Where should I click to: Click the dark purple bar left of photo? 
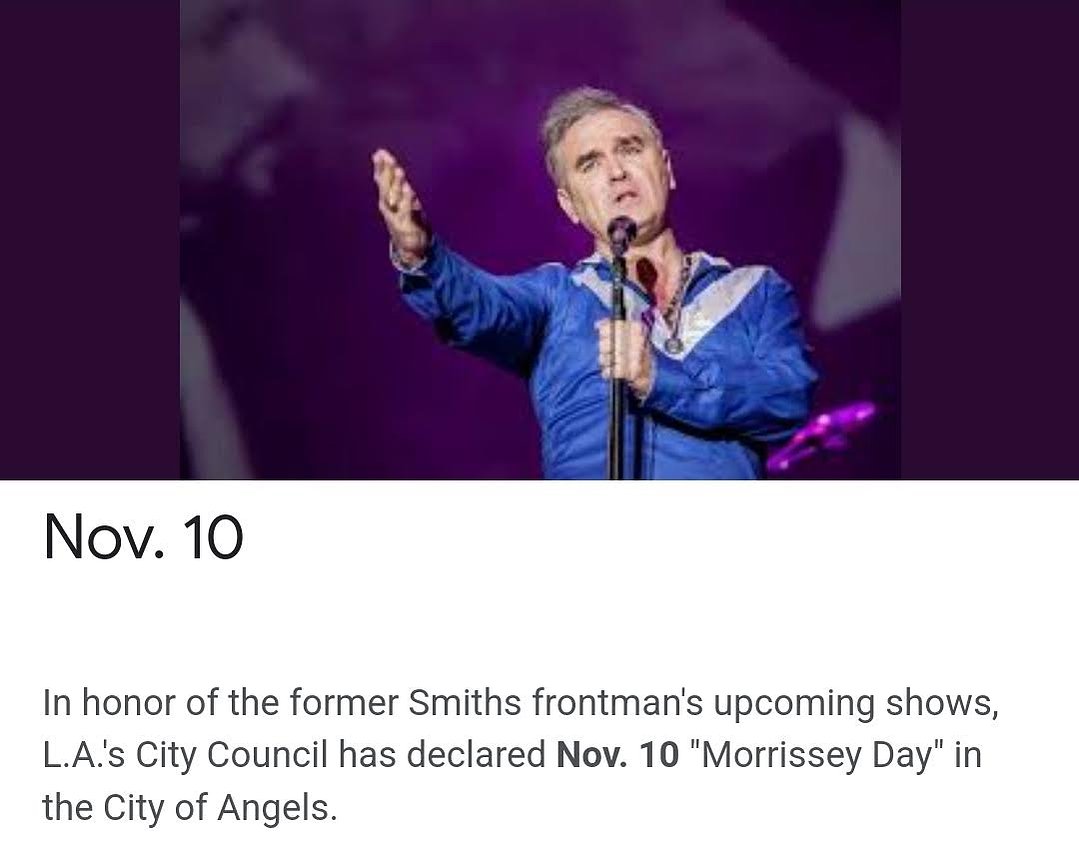[90, 239]
